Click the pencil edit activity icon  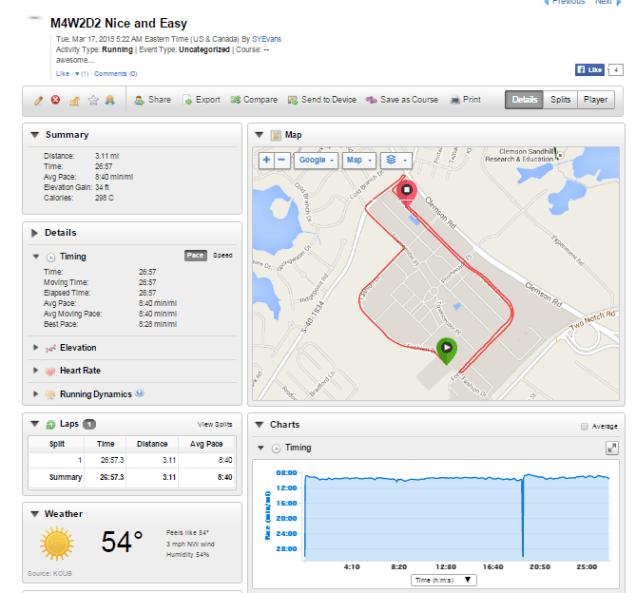[39, 100]
